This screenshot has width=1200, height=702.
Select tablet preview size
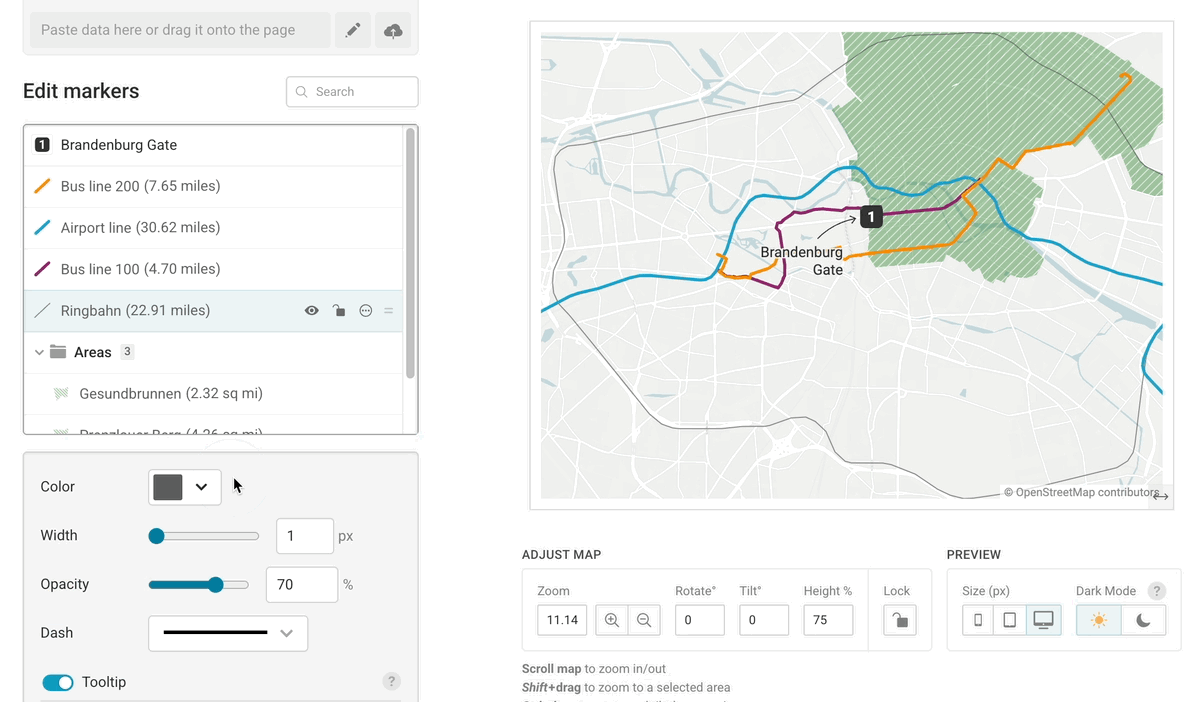[x=1010, y=620]
